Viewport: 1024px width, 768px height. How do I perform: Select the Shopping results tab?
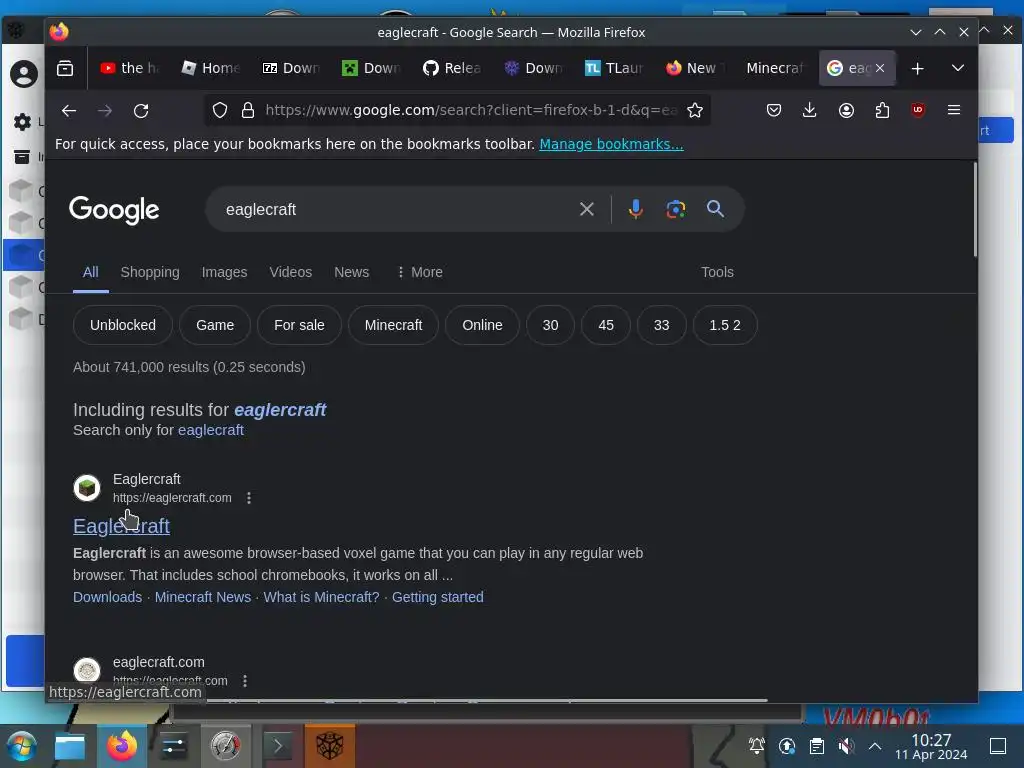coord(150,272)
